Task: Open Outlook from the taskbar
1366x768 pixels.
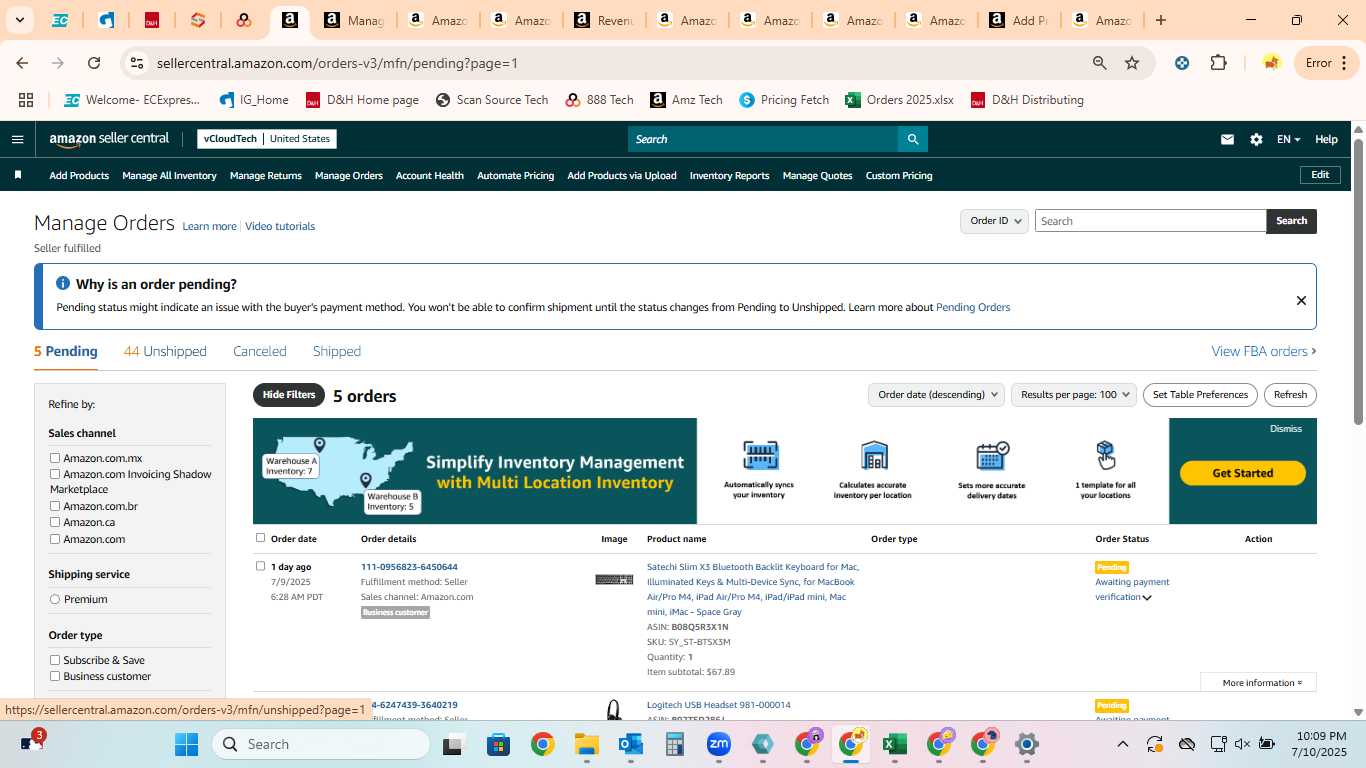Action: point(630,744)
